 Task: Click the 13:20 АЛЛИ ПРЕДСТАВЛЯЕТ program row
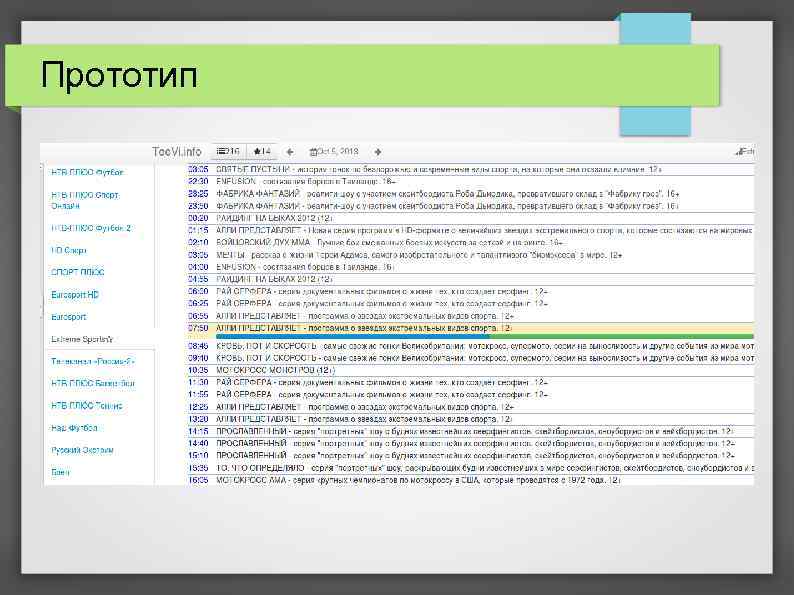[x=470, y=419]
